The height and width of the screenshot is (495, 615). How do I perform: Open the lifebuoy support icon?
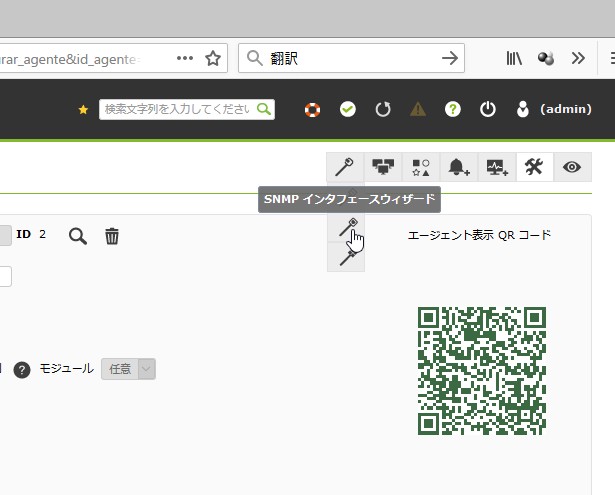(312, 109)
